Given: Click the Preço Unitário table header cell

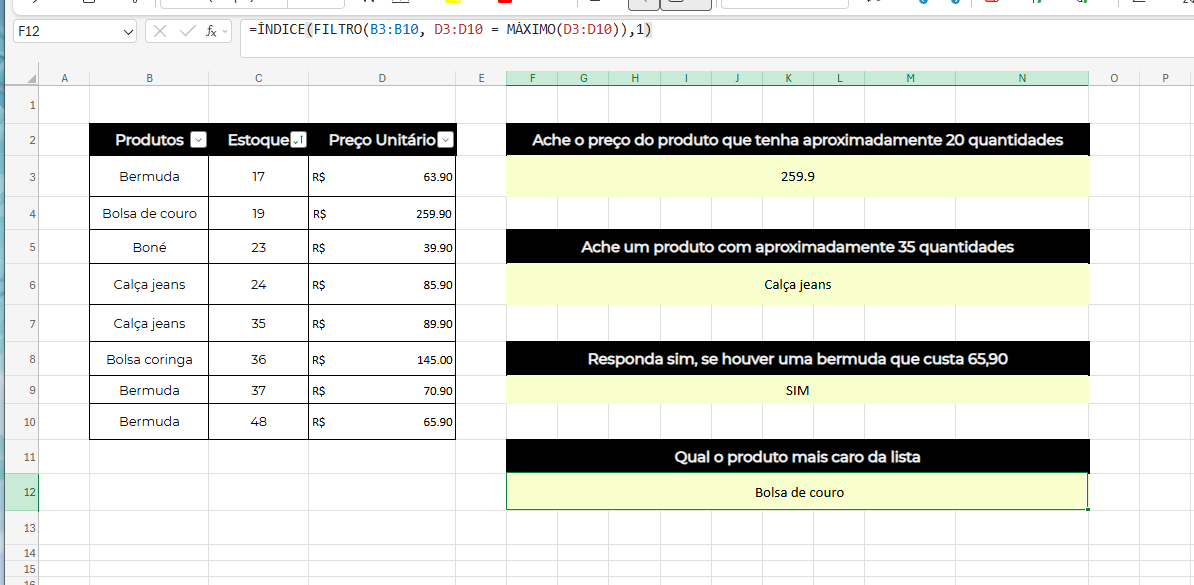Looking at the screenshot, I should pos(382,140).
